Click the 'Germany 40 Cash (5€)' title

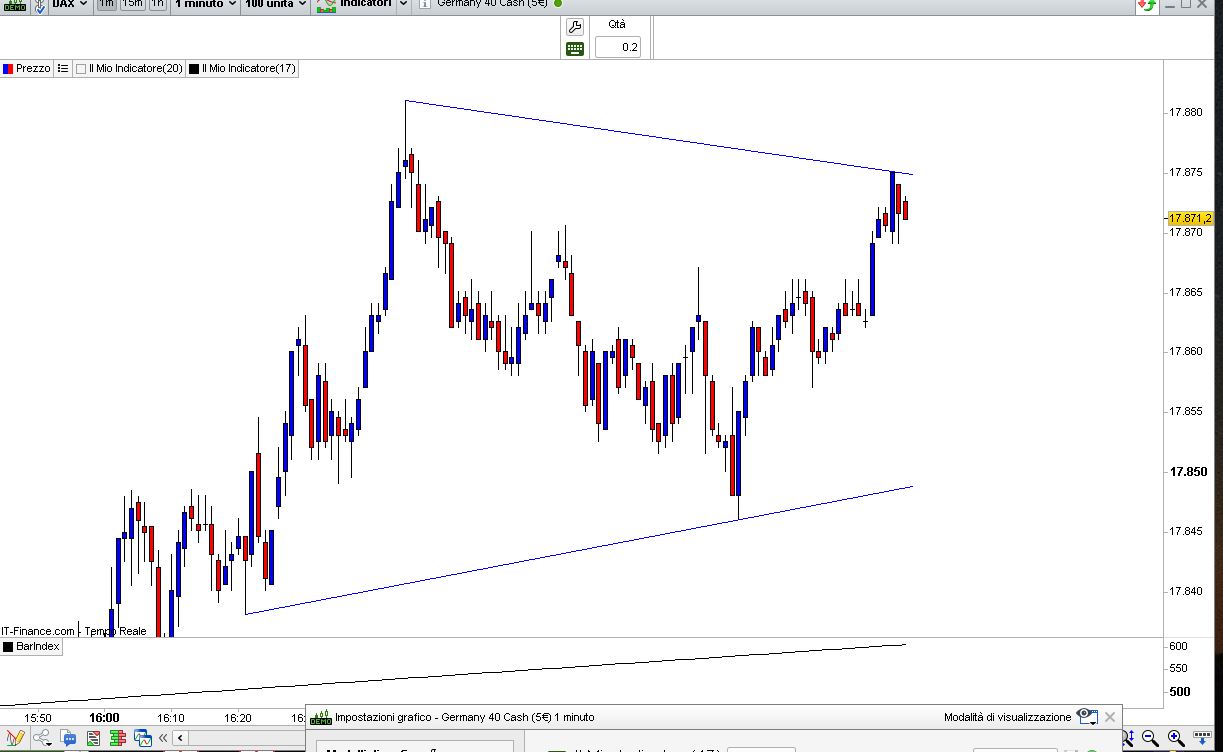tap(492, 4)
